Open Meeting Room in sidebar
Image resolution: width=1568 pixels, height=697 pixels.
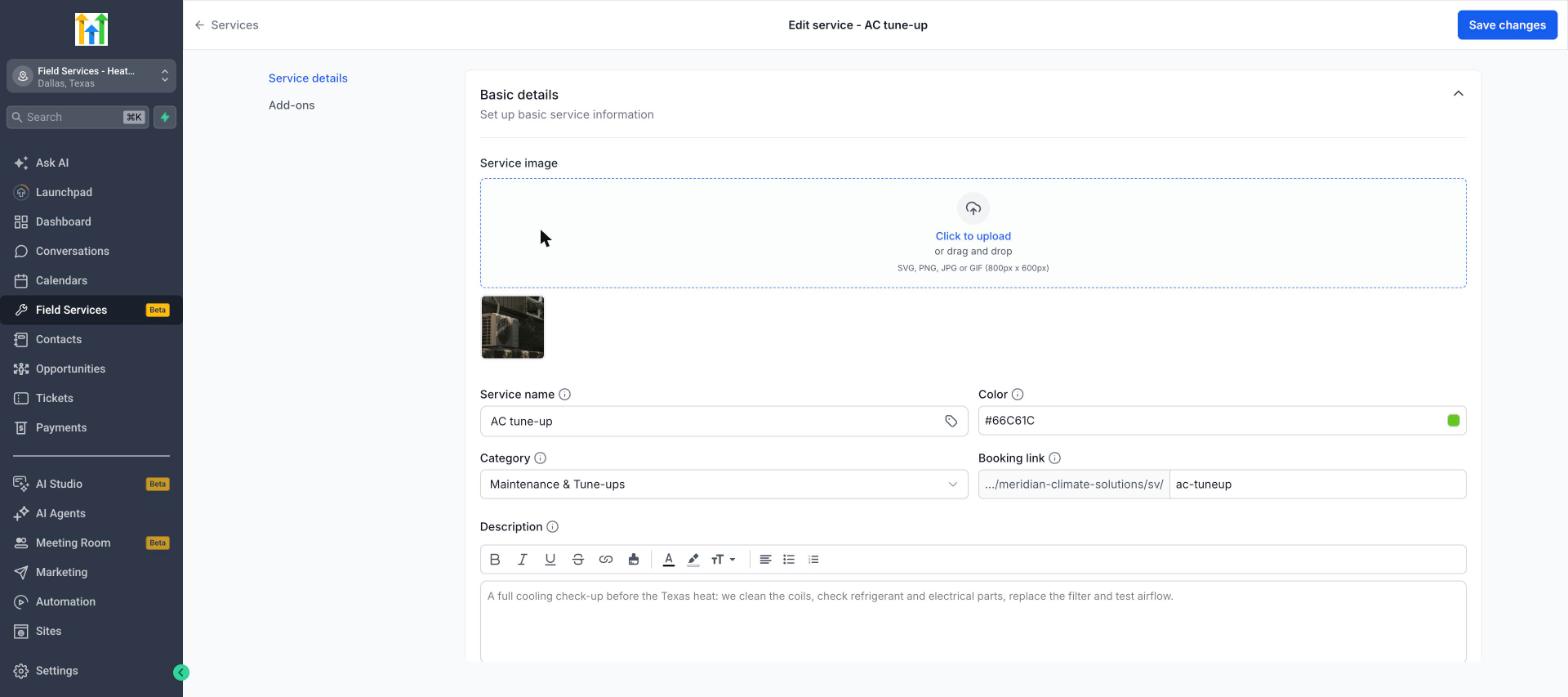[x=91, y=543]
